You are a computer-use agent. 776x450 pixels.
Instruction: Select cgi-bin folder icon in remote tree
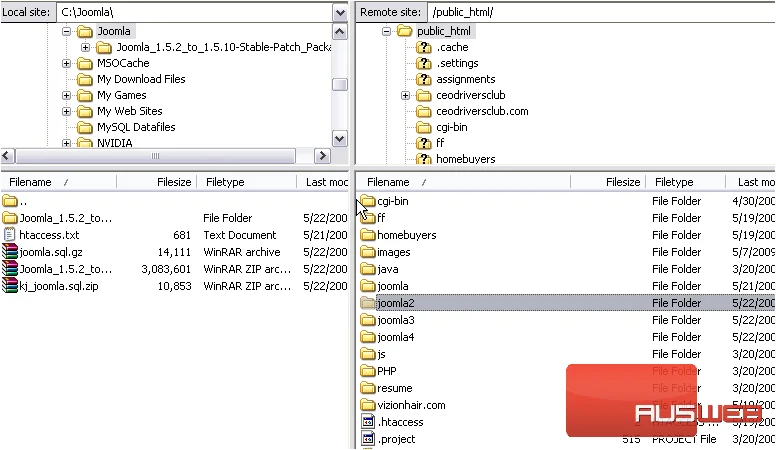click(x=423, y=127)
